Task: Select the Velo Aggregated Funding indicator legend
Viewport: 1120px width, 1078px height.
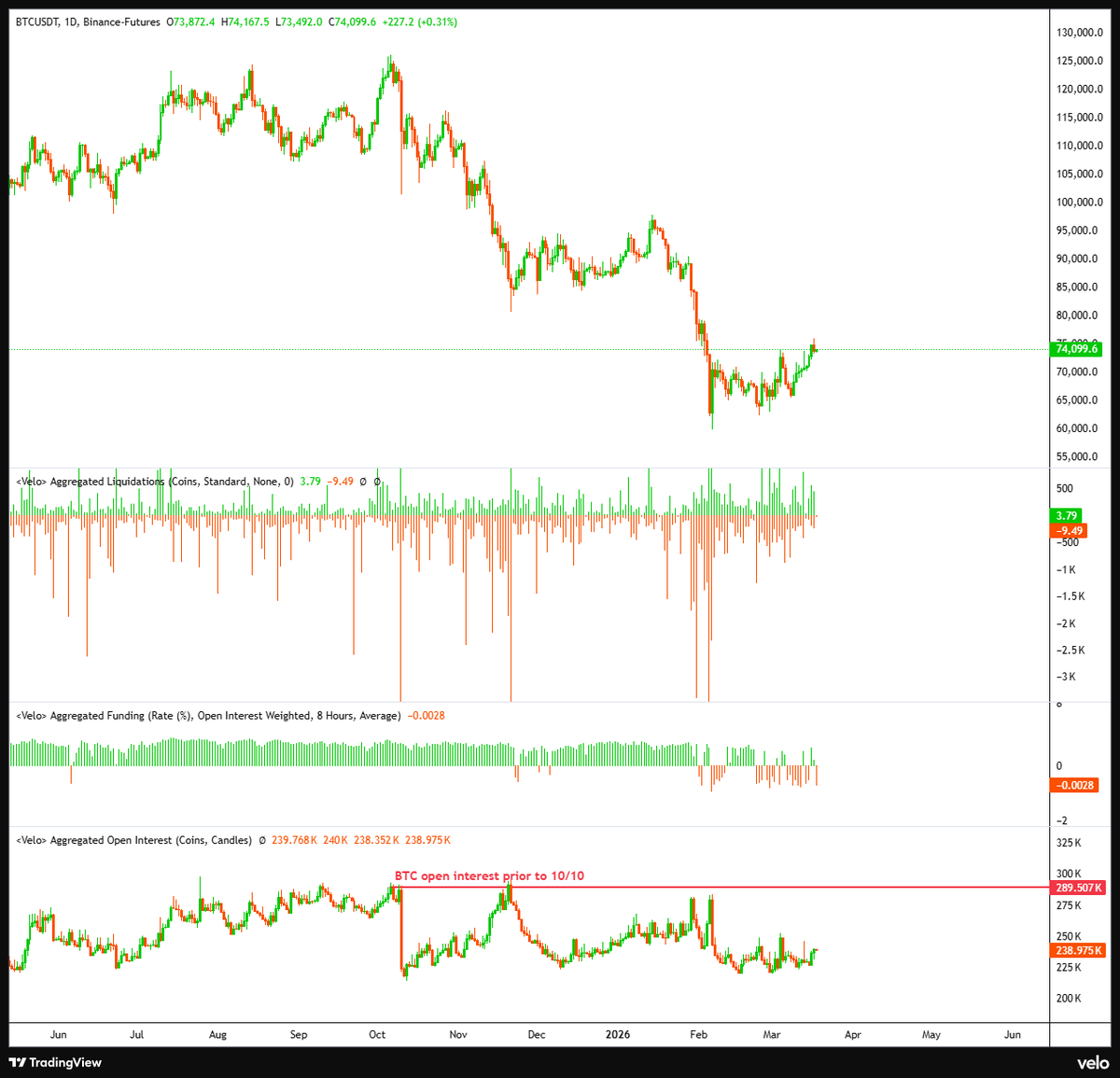Action: [208, 716]
